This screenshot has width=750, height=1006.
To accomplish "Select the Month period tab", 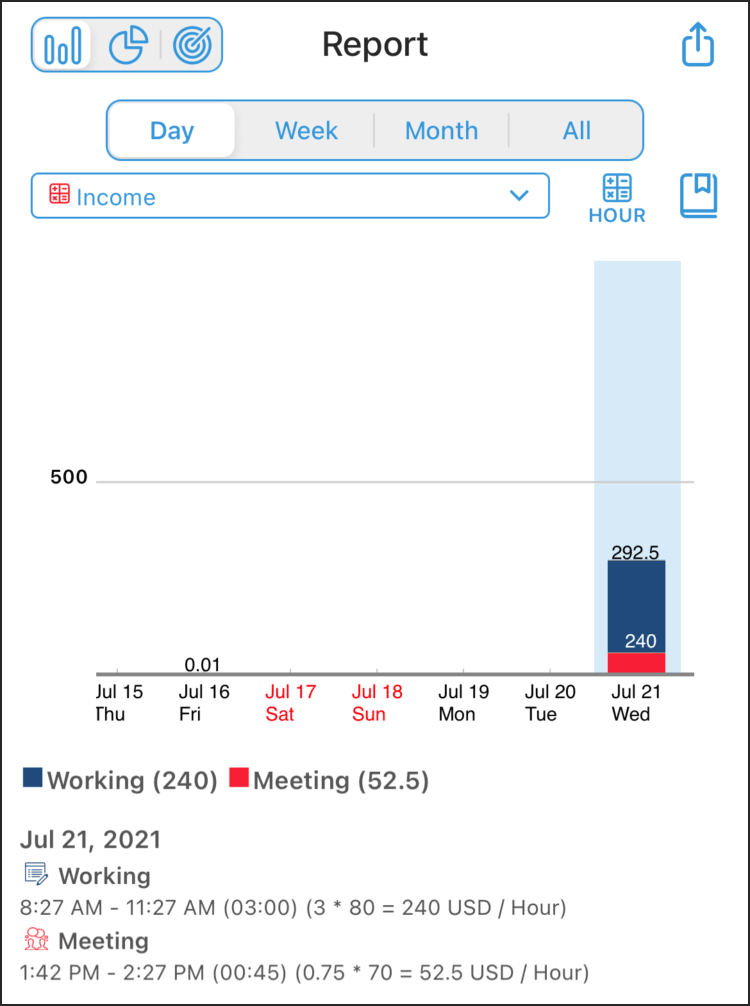I will (441, 131).
